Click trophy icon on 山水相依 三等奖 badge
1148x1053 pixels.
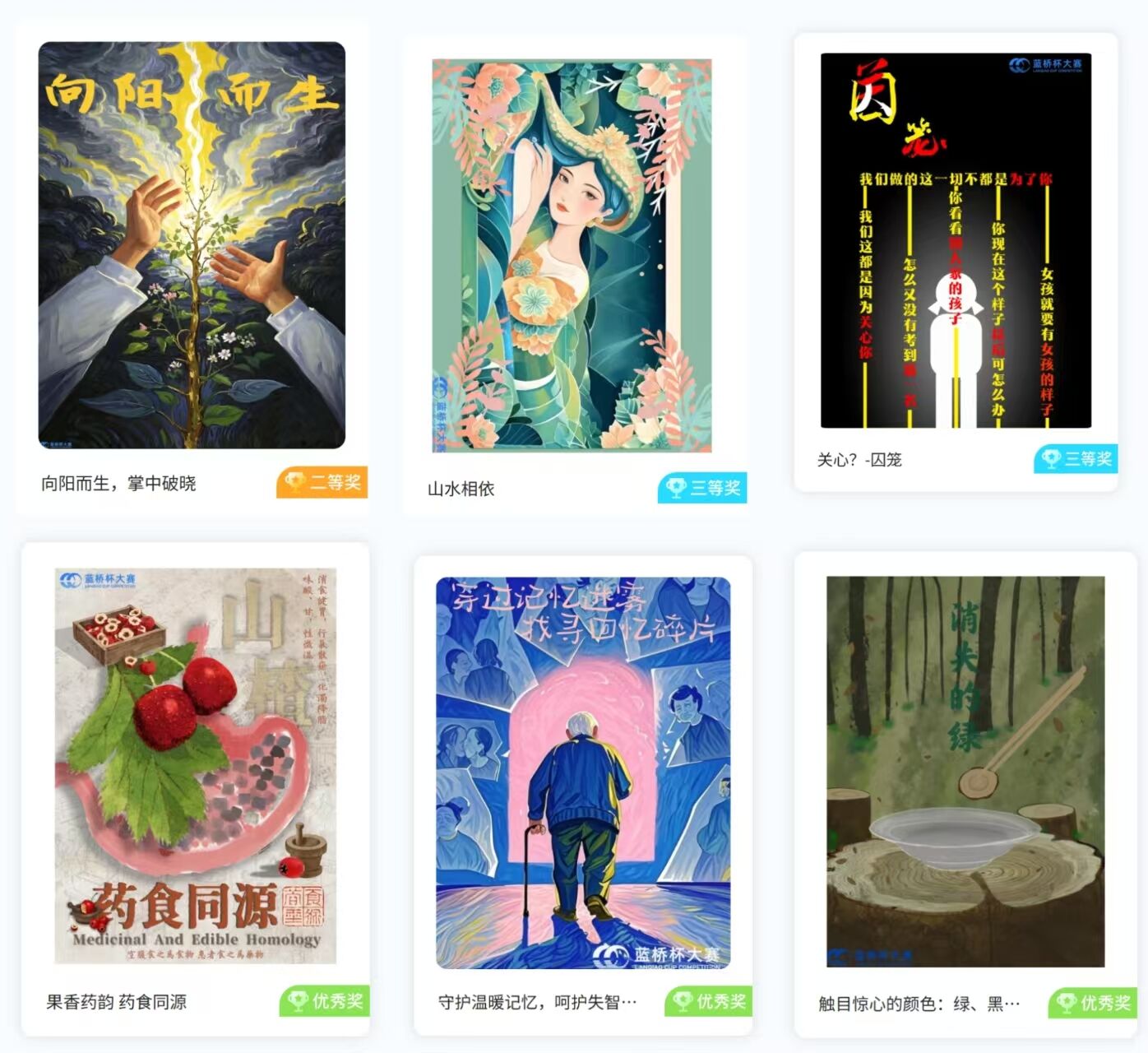(676, 488)
